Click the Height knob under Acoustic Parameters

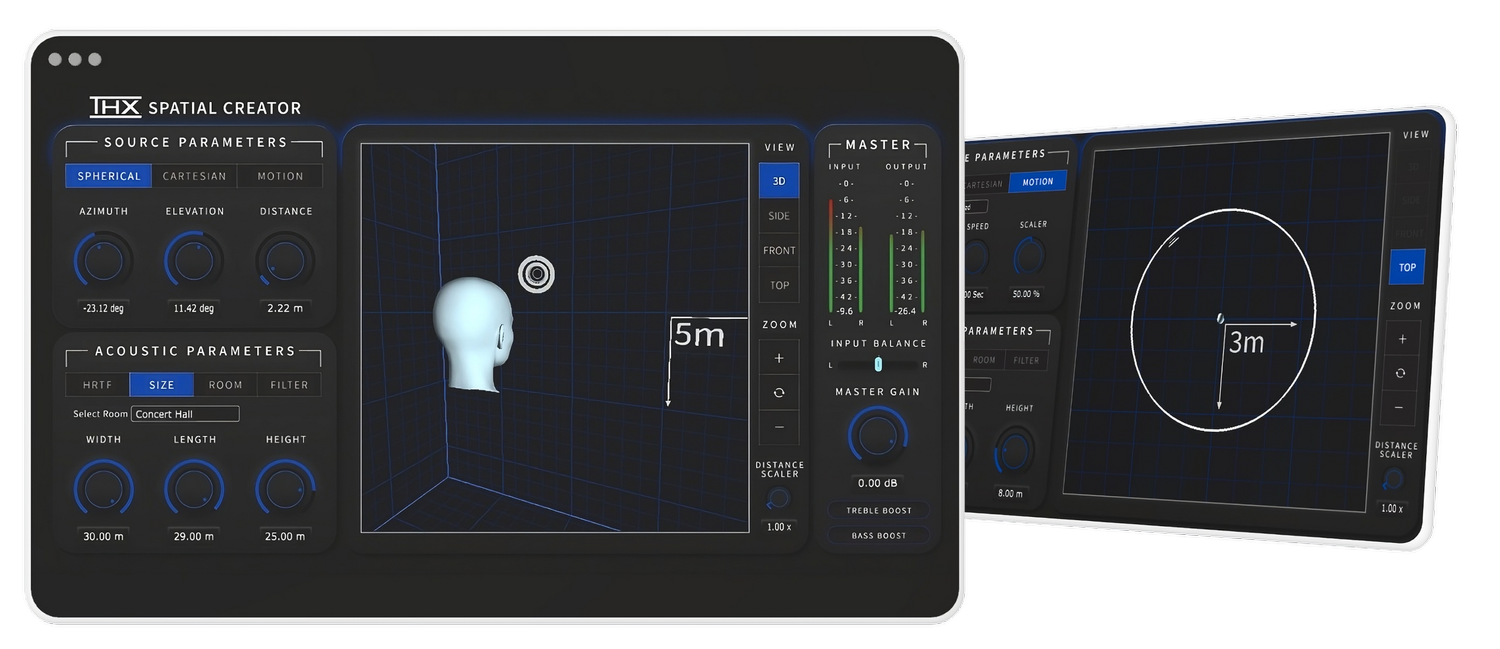[285, 487]
